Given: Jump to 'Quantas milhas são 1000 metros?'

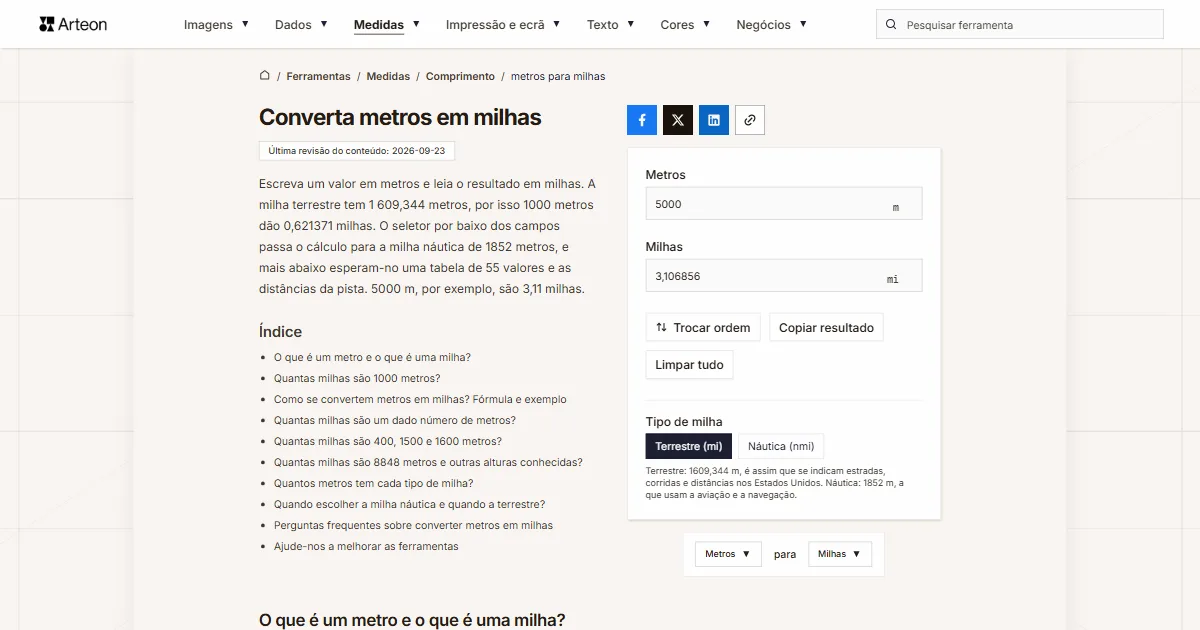Looking at the screenshot, I should (x=357, y=378).
